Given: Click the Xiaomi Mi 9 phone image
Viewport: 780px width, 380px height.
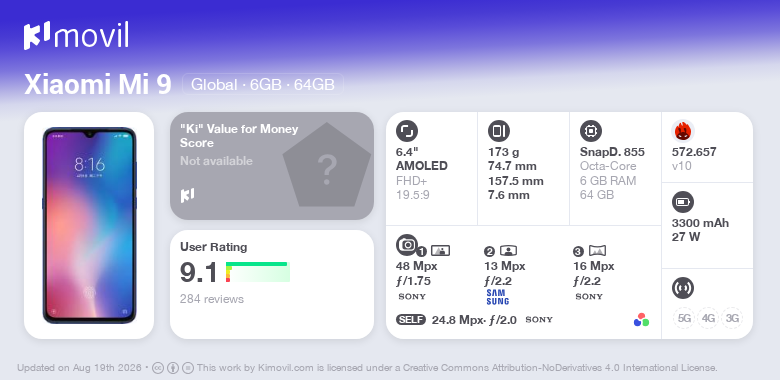Looking at the screenshot, I should coord(89,225).
